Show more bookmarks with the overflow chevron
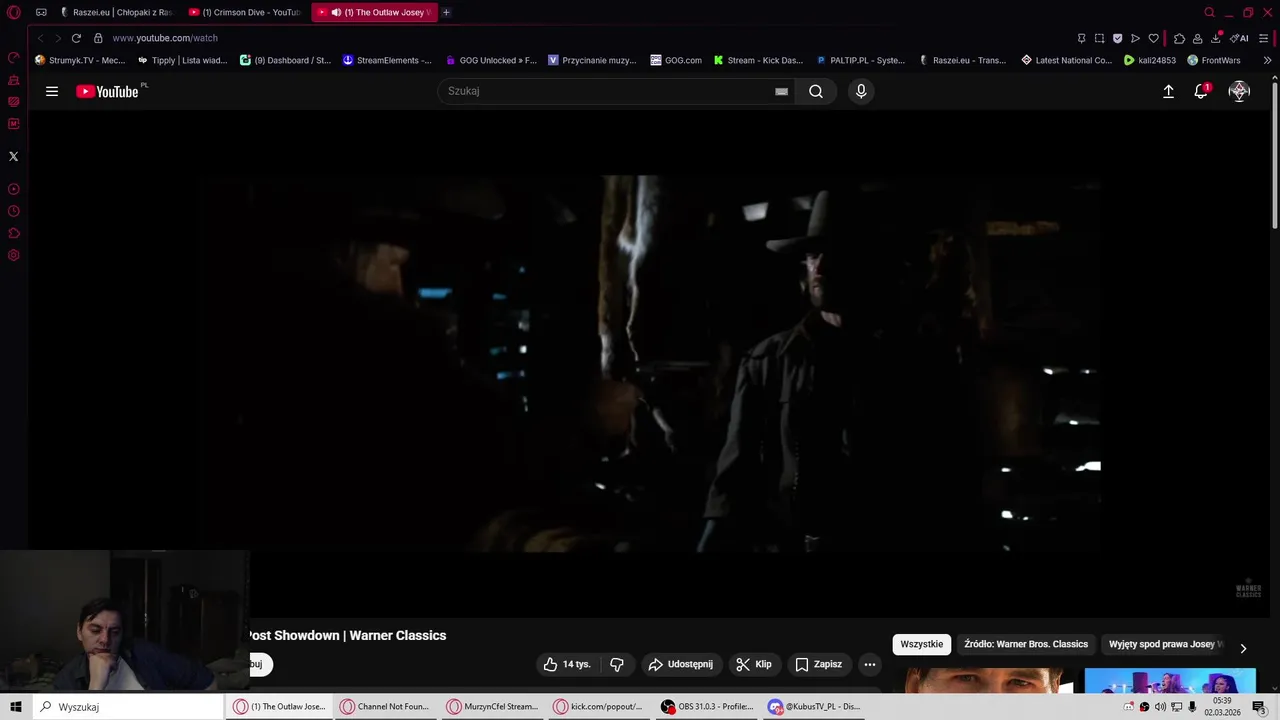Screen dimensions: 1280x720 (x=1267, y=60)
